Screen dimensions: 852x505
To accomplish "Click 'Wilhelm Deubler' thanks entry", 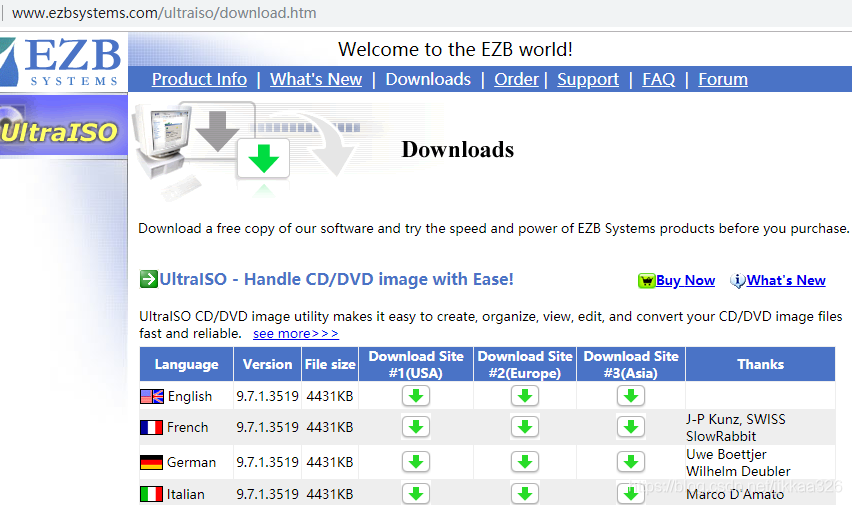I will [x=738, y=471].
